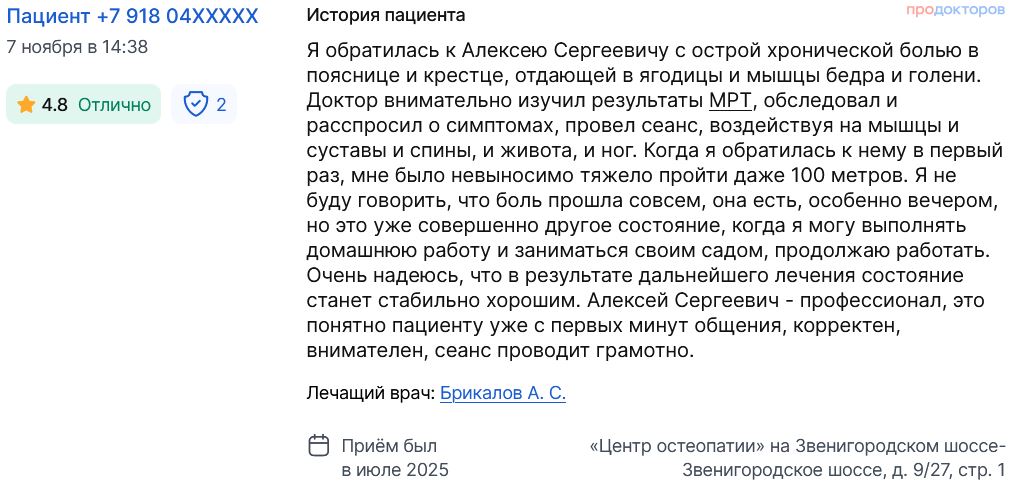Viewport: 1014px width, 490px height.
Task: Click the в июле 2025 appointment date
Action: (395, 470)
